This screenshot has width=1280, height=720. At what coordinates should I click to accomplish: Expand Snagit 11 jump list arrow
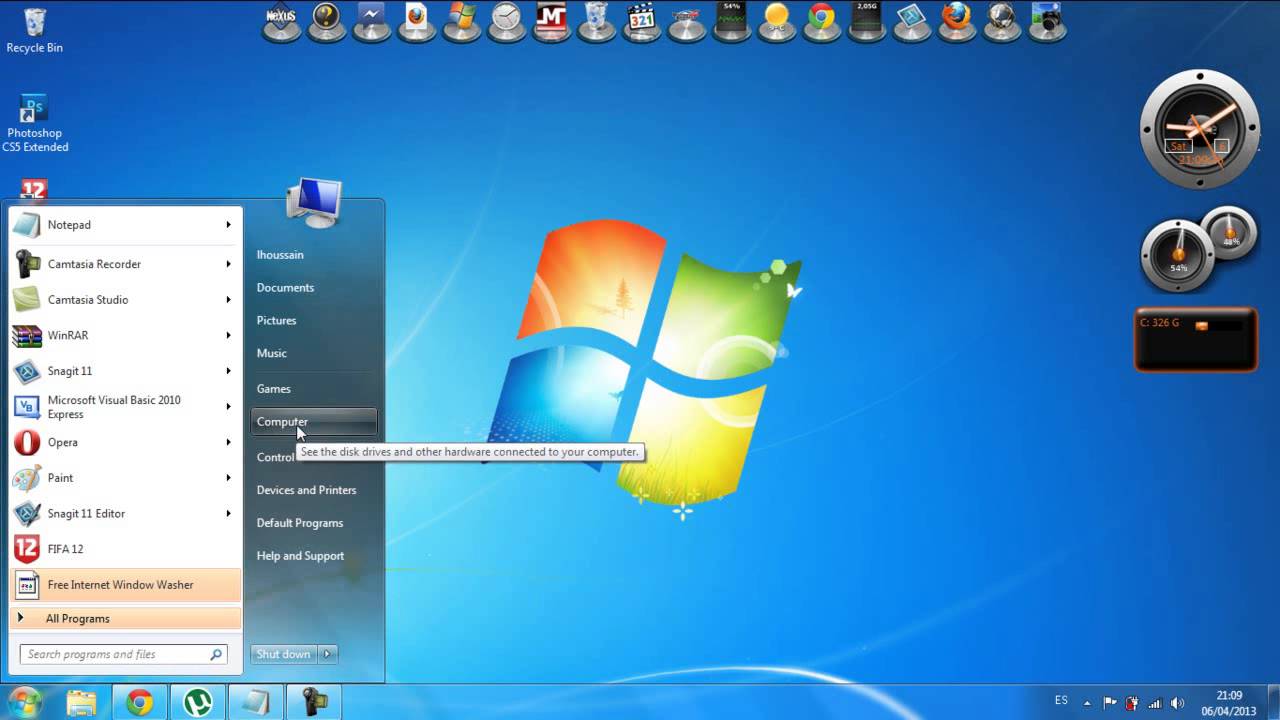point(228,371)
